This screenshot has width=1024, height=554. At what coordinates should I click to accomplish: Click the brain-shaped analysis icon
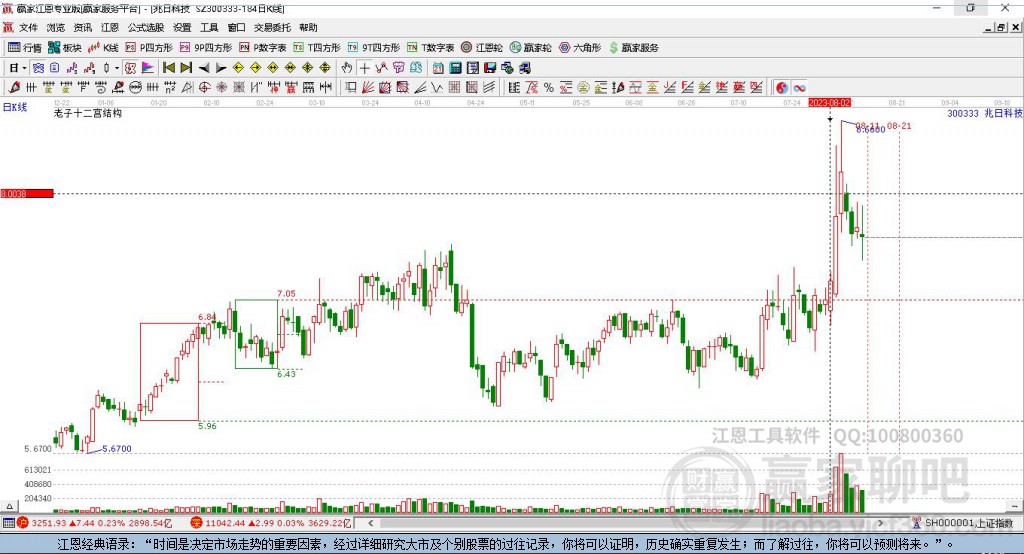[416, 68]
